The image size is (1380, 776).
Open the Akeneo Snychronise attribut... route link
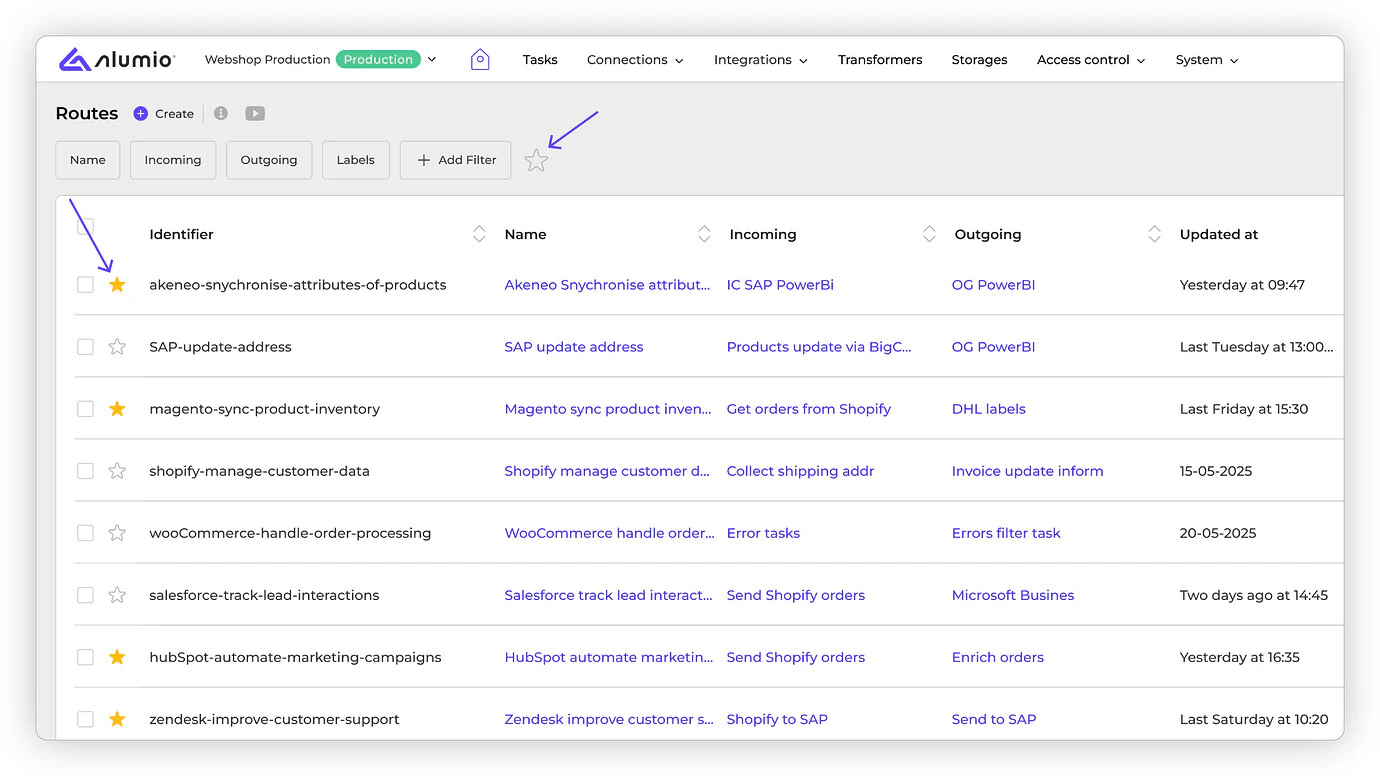607,285
